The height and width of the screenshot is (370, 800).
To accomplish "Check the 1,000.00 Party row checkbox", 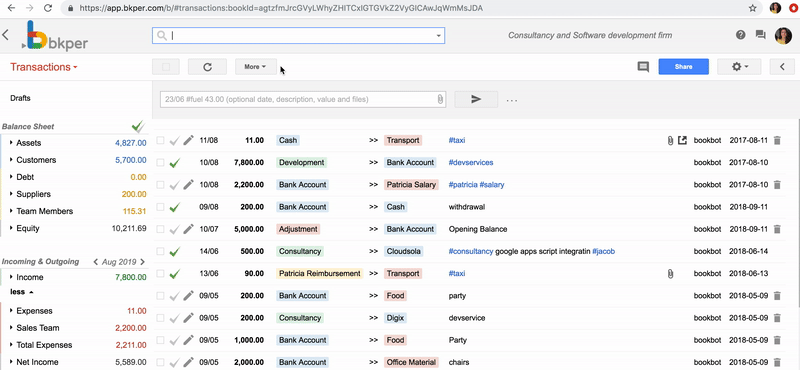I will point(160,340).
